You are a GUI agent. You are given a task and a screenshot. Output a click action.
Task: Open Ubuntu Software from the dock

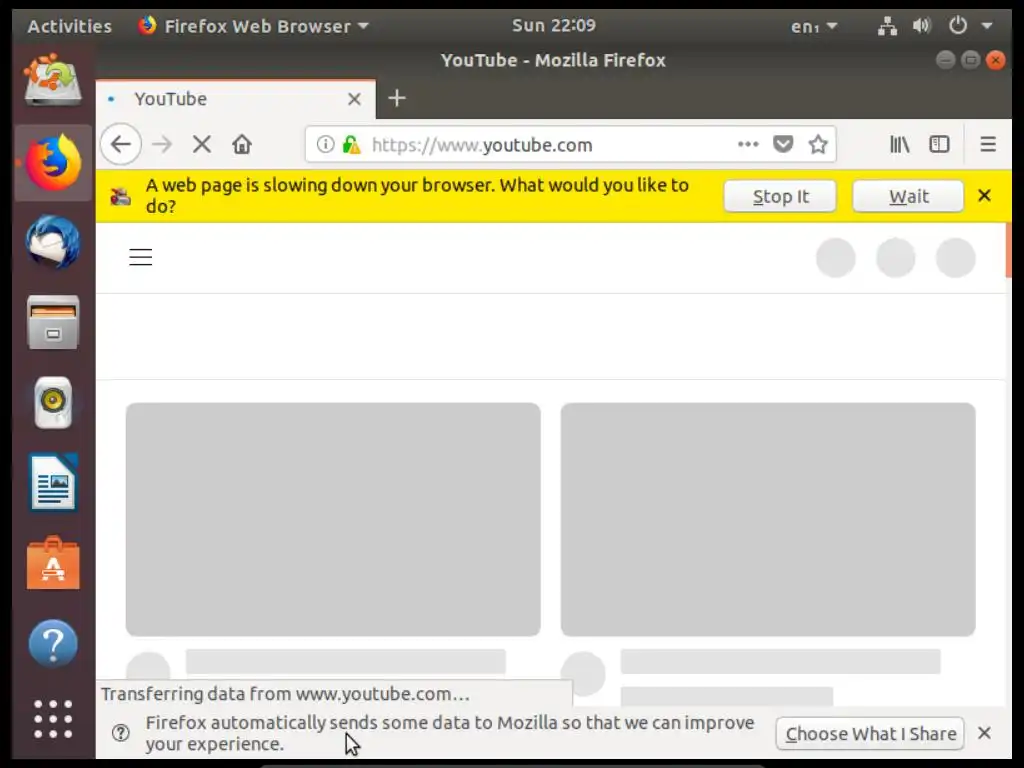tap(53, 563)
